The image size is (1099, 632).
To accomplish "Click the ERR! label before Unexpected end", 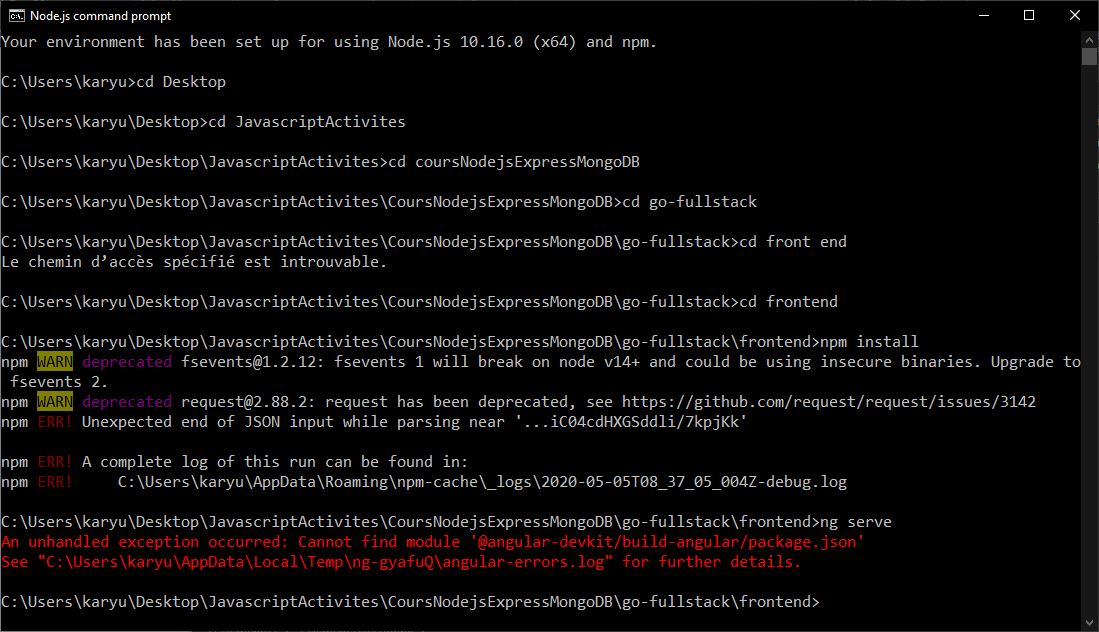I will (x=55, y=422).
